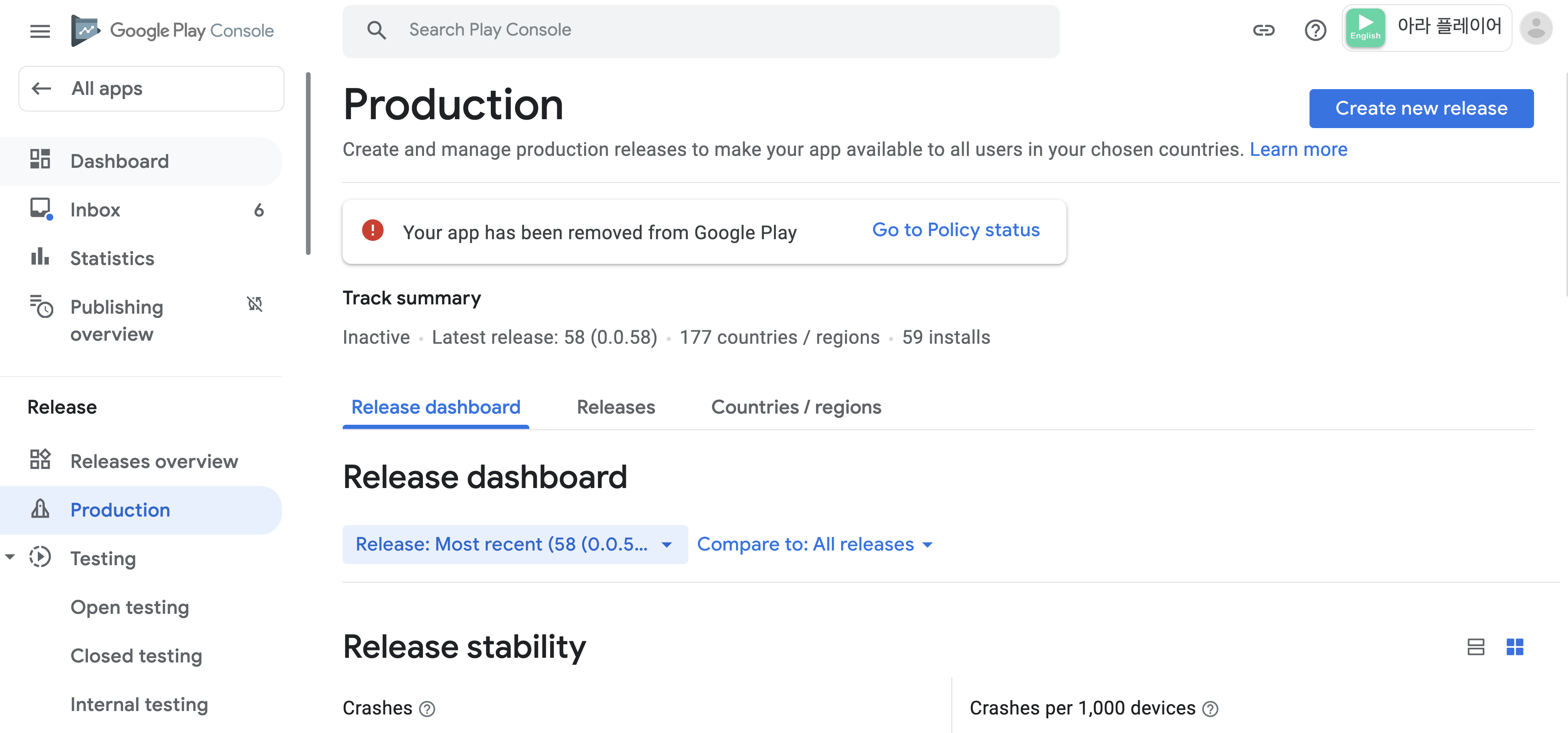Screen dimensions: 1568x733
Task: Click the user account avatar
Action: [x=1536, y=29]
